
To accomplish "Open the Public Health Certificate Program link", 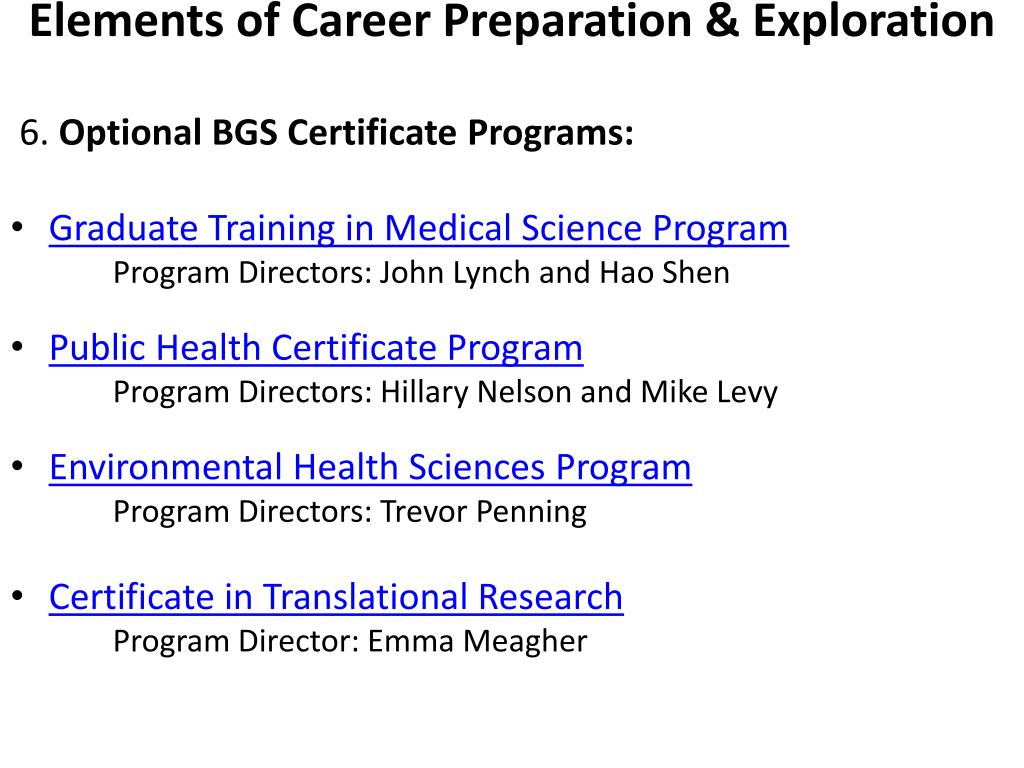I will tap(316, 348).
